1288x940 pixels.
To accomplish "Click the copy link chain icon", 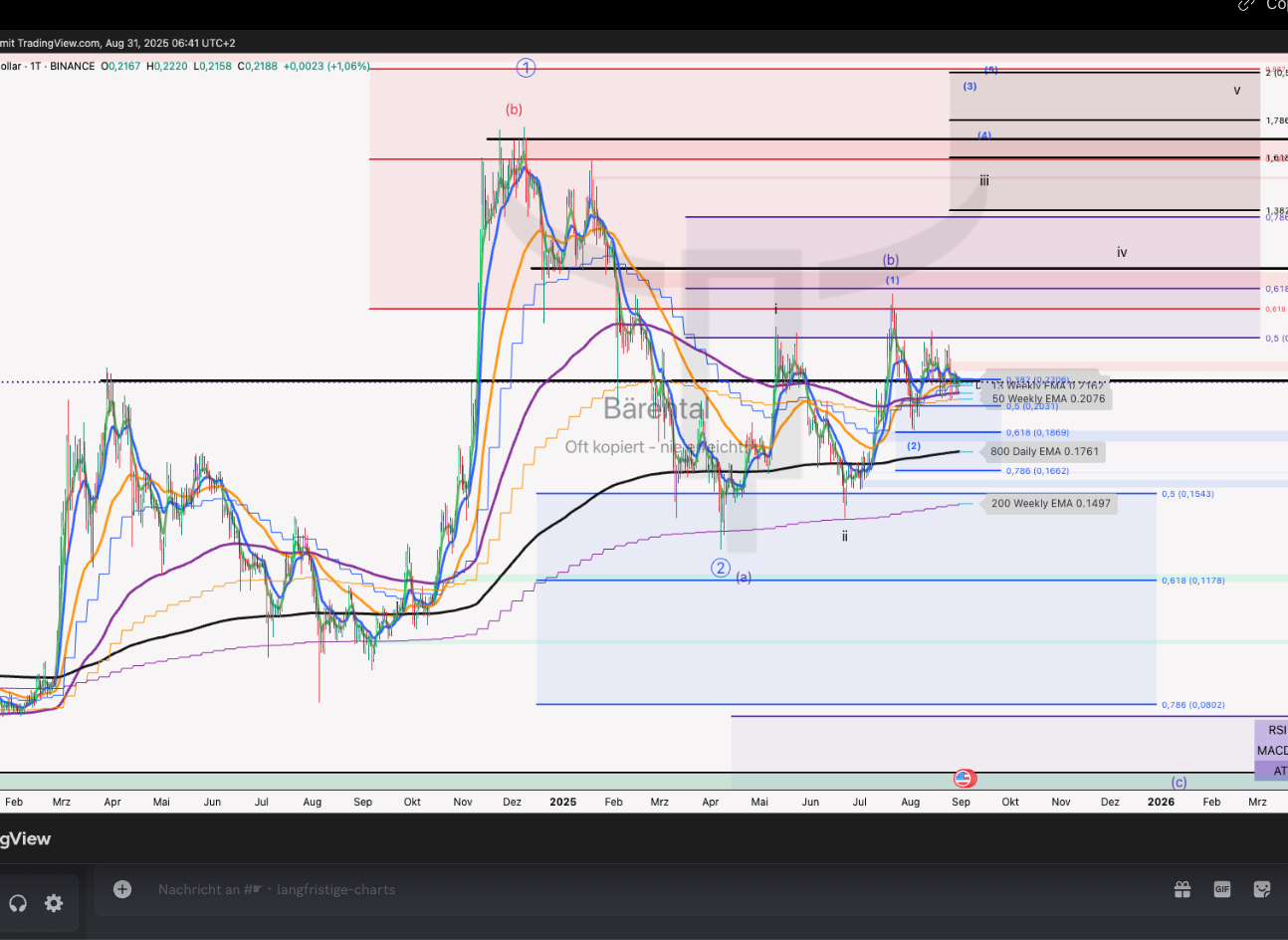I will point(1246,6).
